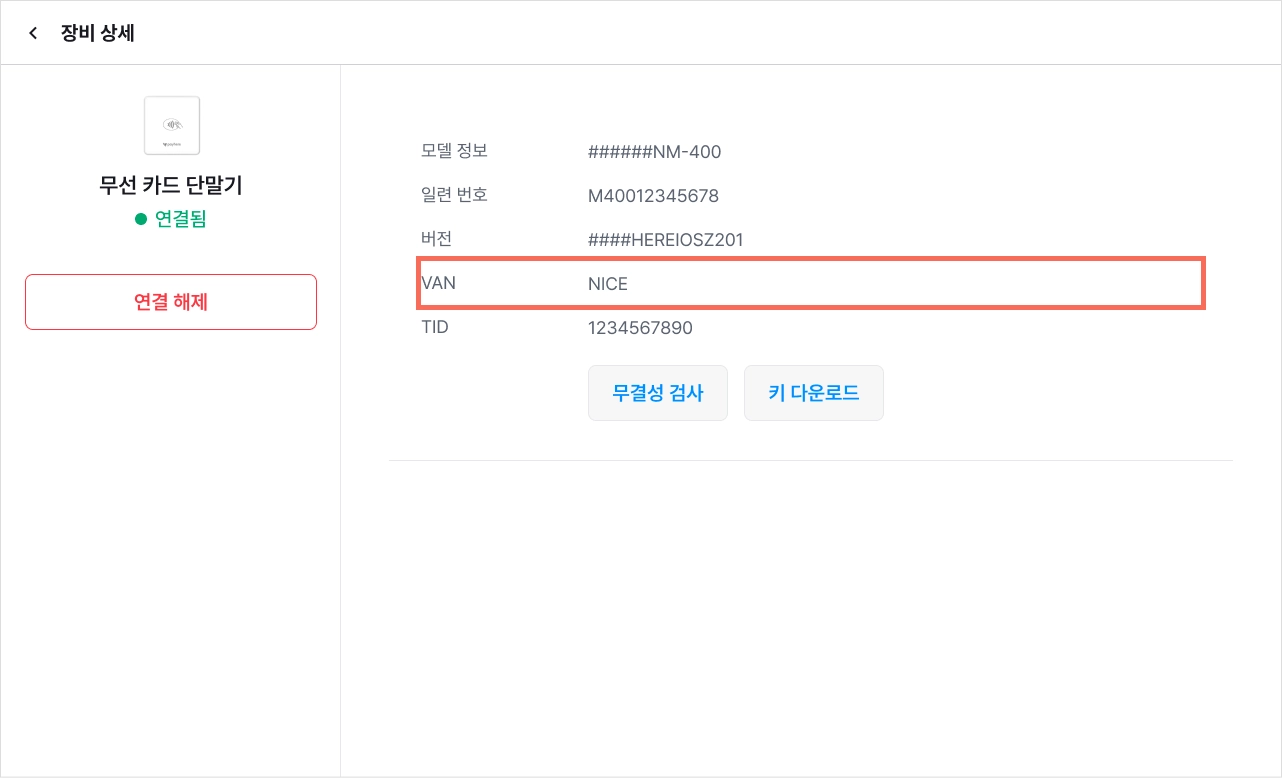
Task: Click the 무선 카드 단말기 device name
Action: pos(171,185)
